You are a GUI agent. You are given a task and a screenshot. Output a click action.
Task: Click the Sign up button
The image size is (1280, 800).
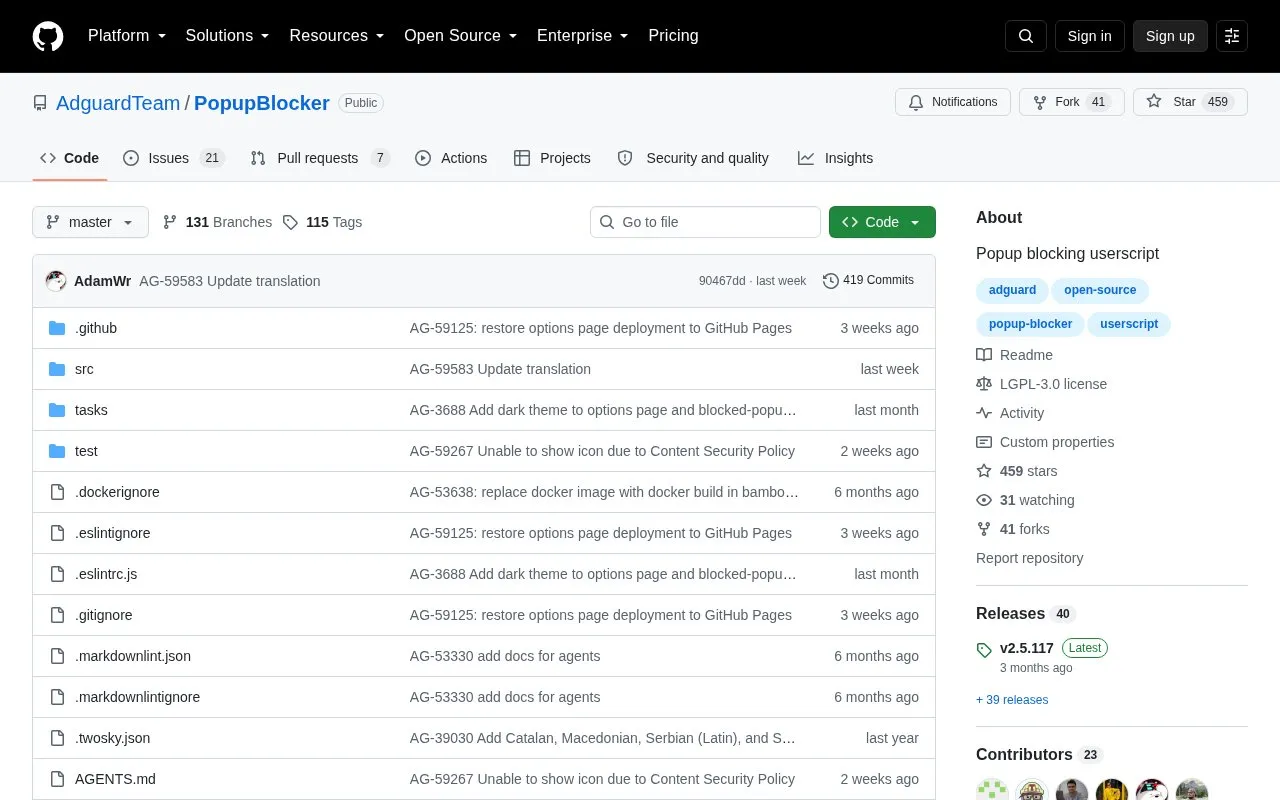coord(1170,36)
